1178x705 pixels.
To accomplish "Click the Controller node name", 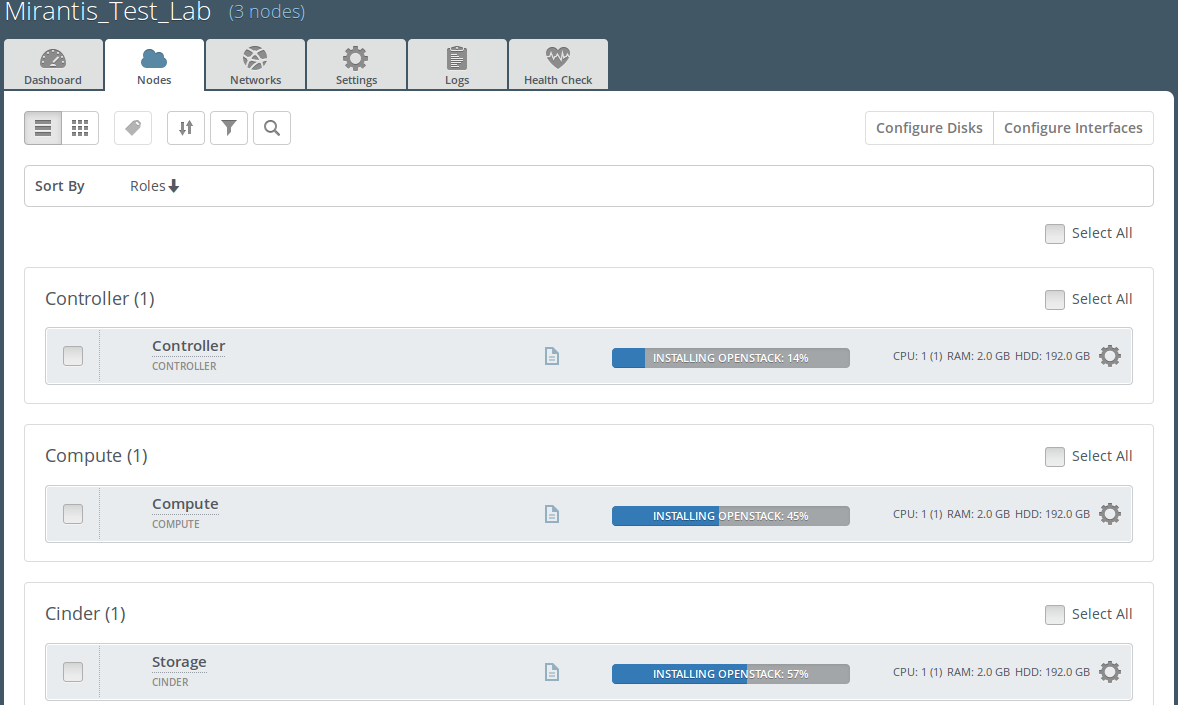I will (x=189, y=346).
